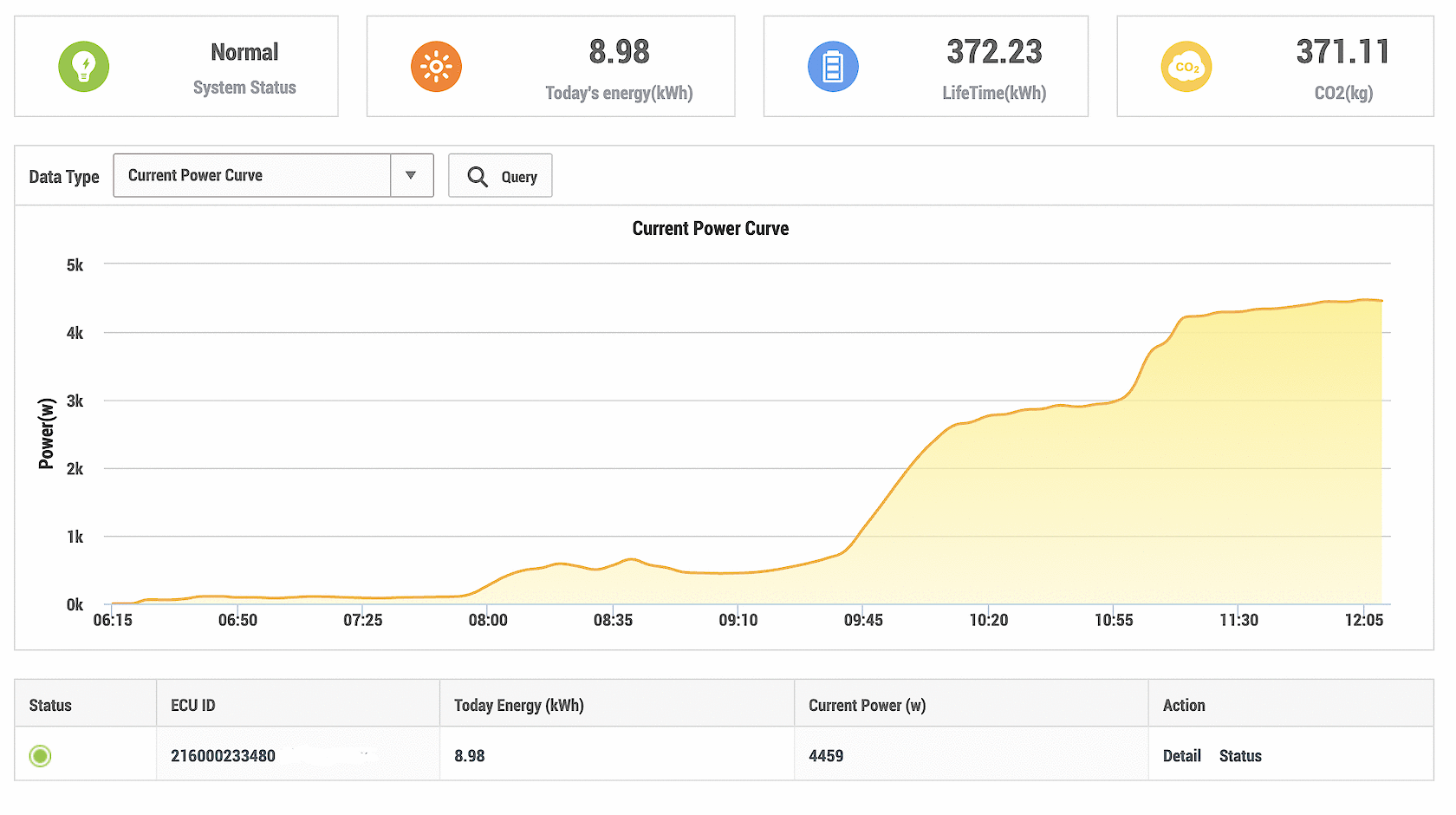Click the 372.23 LifeTime kWh value
The height and width of the screenshot is (815, 1456).
994,52
